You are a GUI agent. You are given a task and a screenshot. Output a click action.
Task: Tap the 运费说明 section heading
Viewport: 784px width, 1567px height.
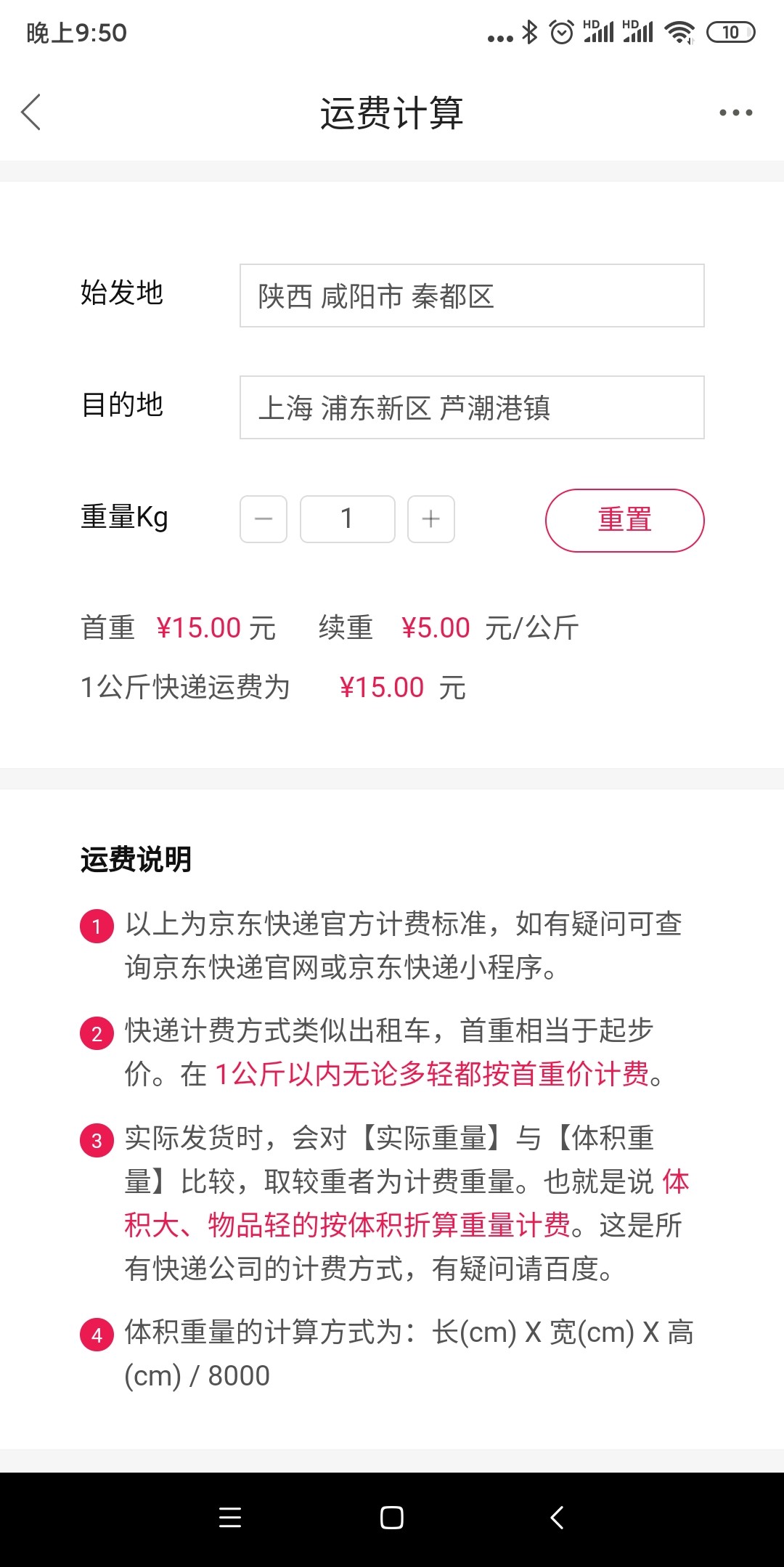(136, 860)
